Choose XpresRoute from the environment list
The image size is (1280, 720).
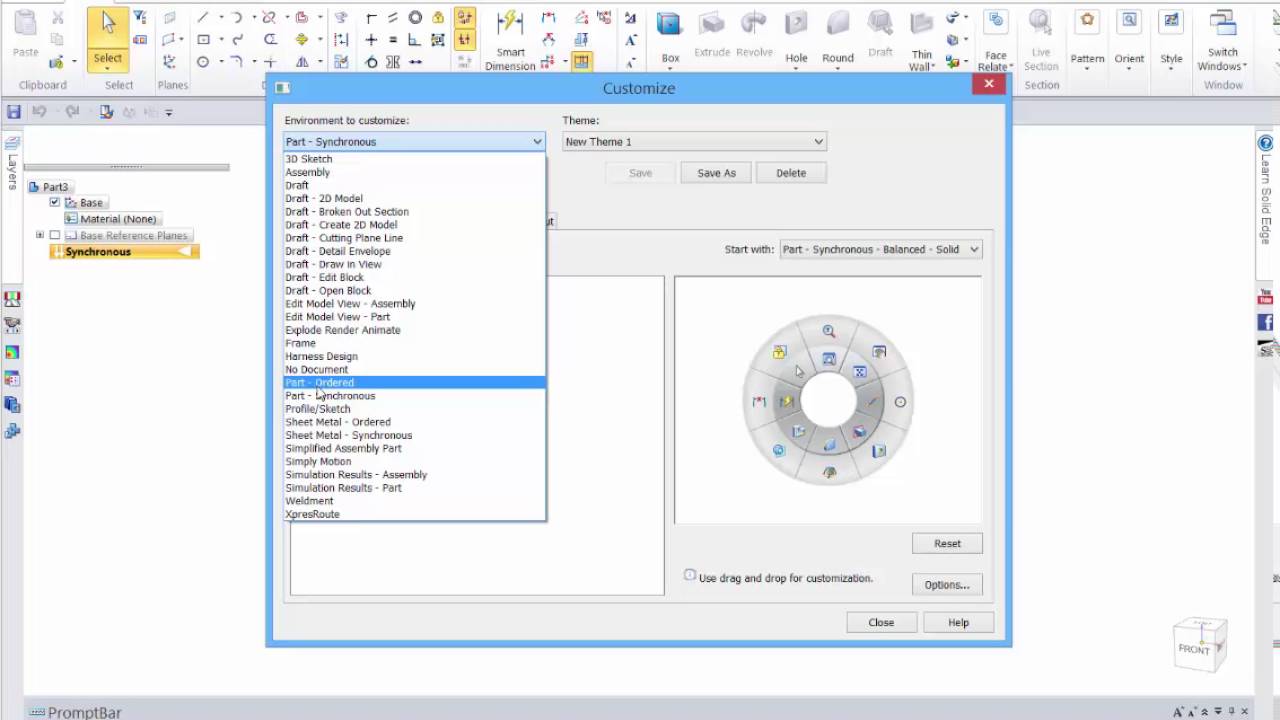[x=415, y=514]
